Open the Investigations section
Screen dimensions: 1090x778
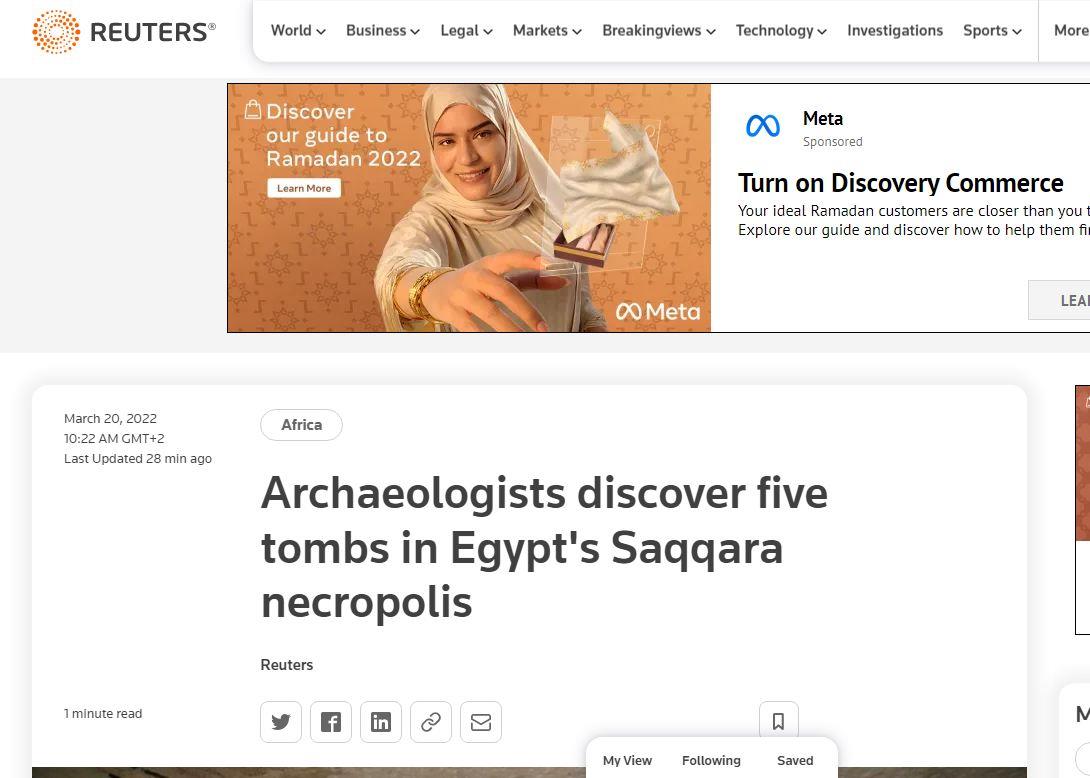coord(895,31)
